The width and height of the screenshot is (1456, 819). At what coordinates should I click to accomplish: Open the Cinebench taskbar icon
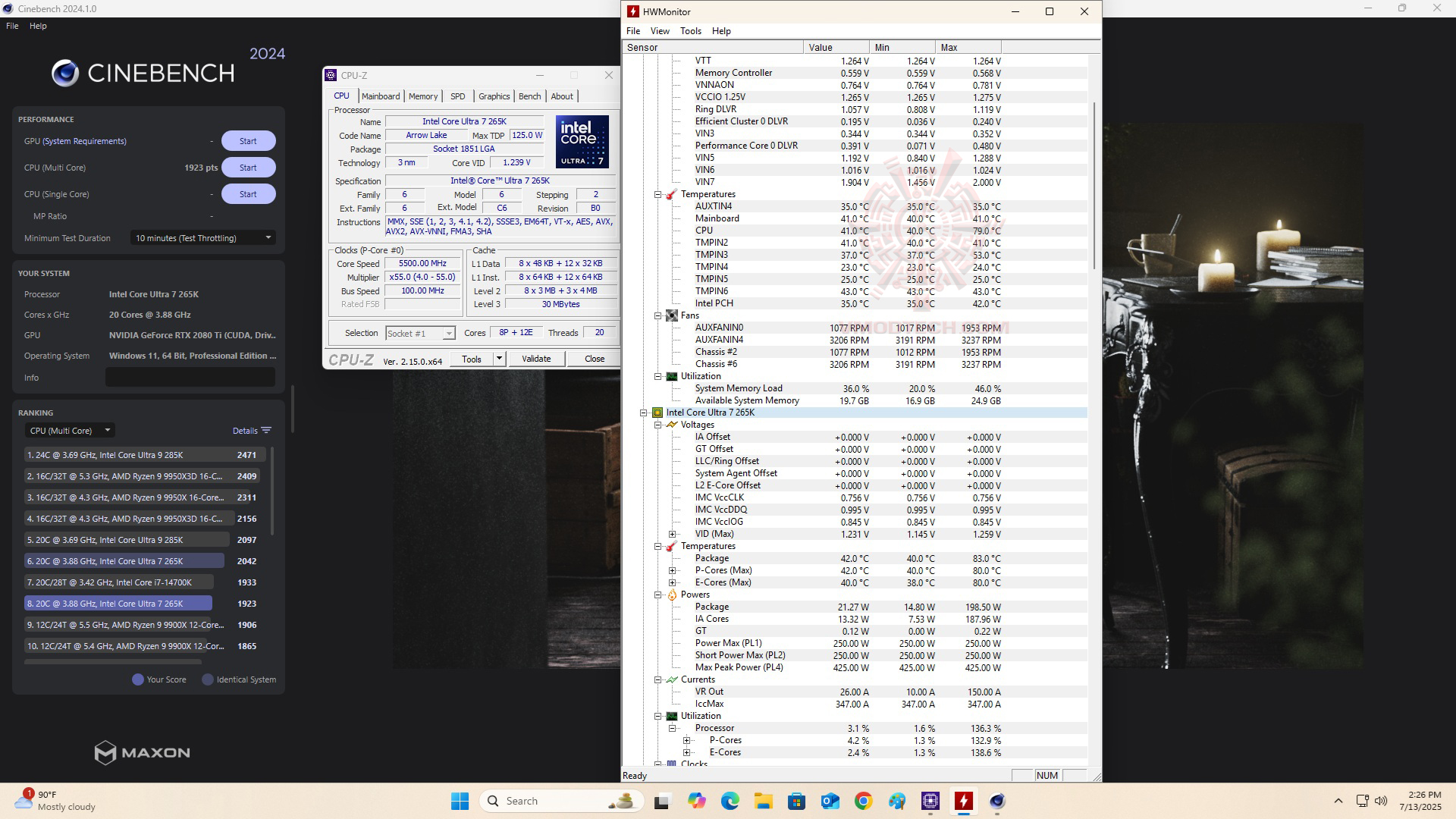coord(996,801)
